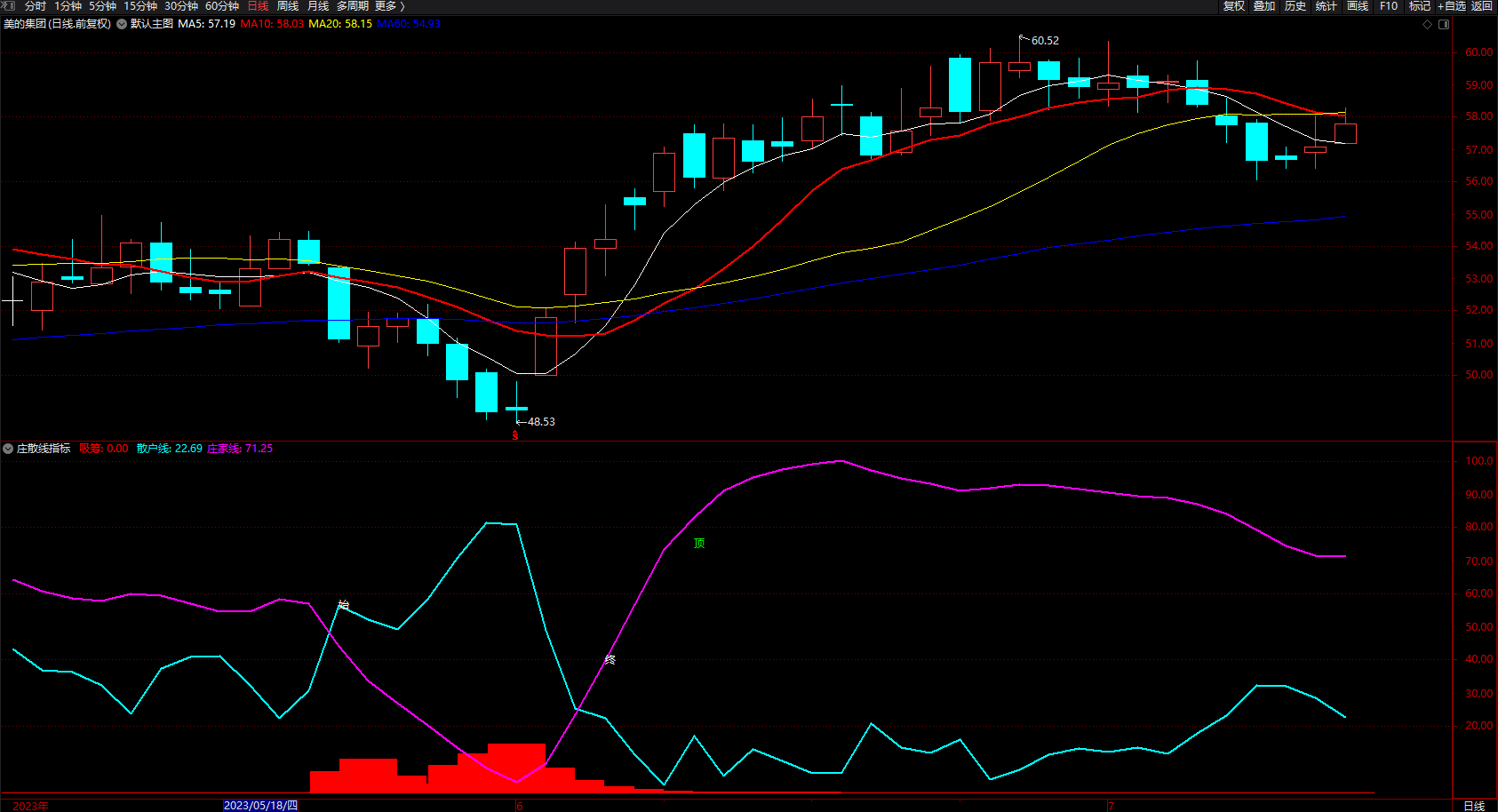This screenshot has height=812, width=1498.
Task: Open the 默认主图 indicator dropdown arrow
Action: 123,24
